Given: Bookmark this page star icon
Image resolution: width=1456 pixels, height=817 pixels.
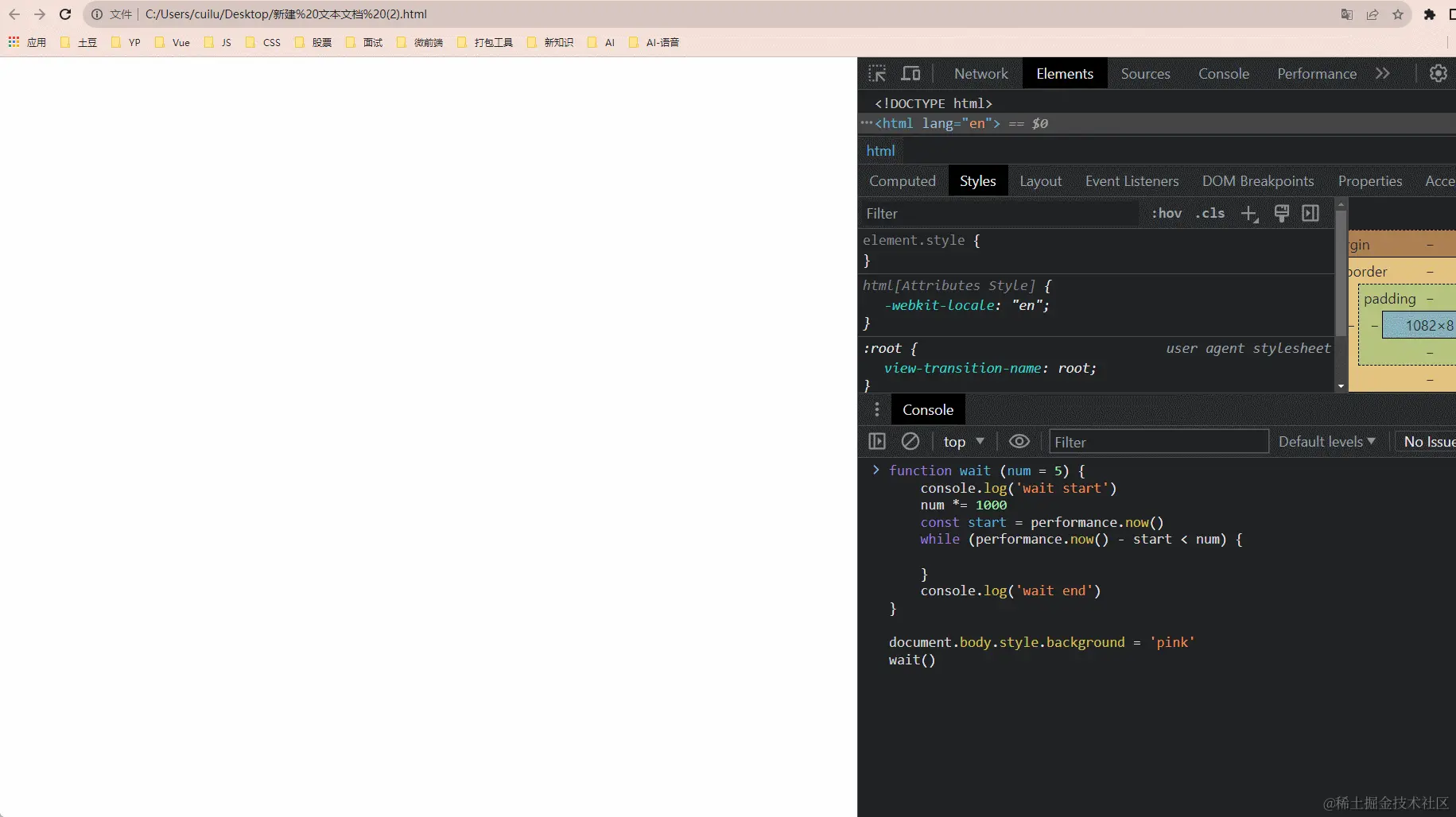Looking at the screenshot, I should coord(1398,14).
